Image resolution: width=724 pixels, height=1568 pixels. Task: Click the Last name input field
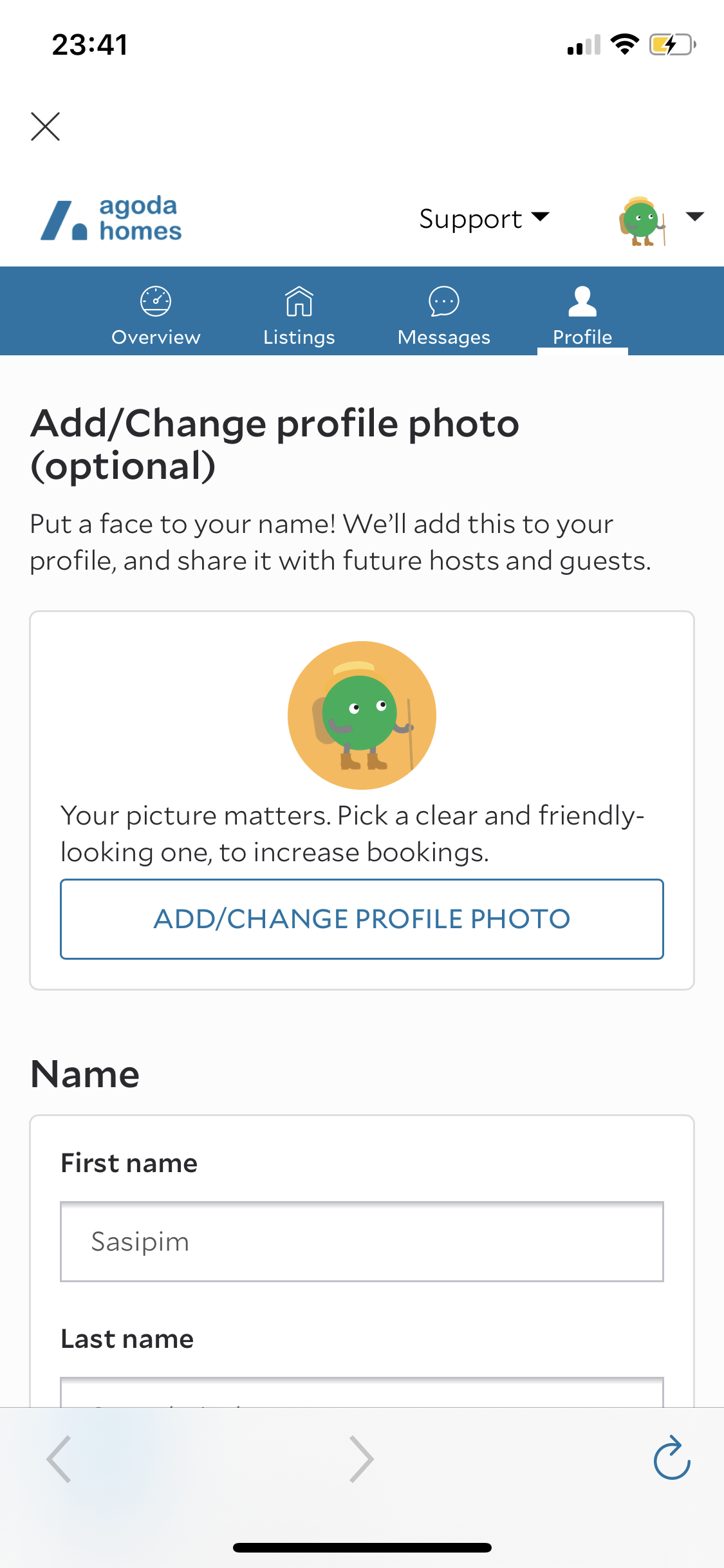click(362, 1394)
